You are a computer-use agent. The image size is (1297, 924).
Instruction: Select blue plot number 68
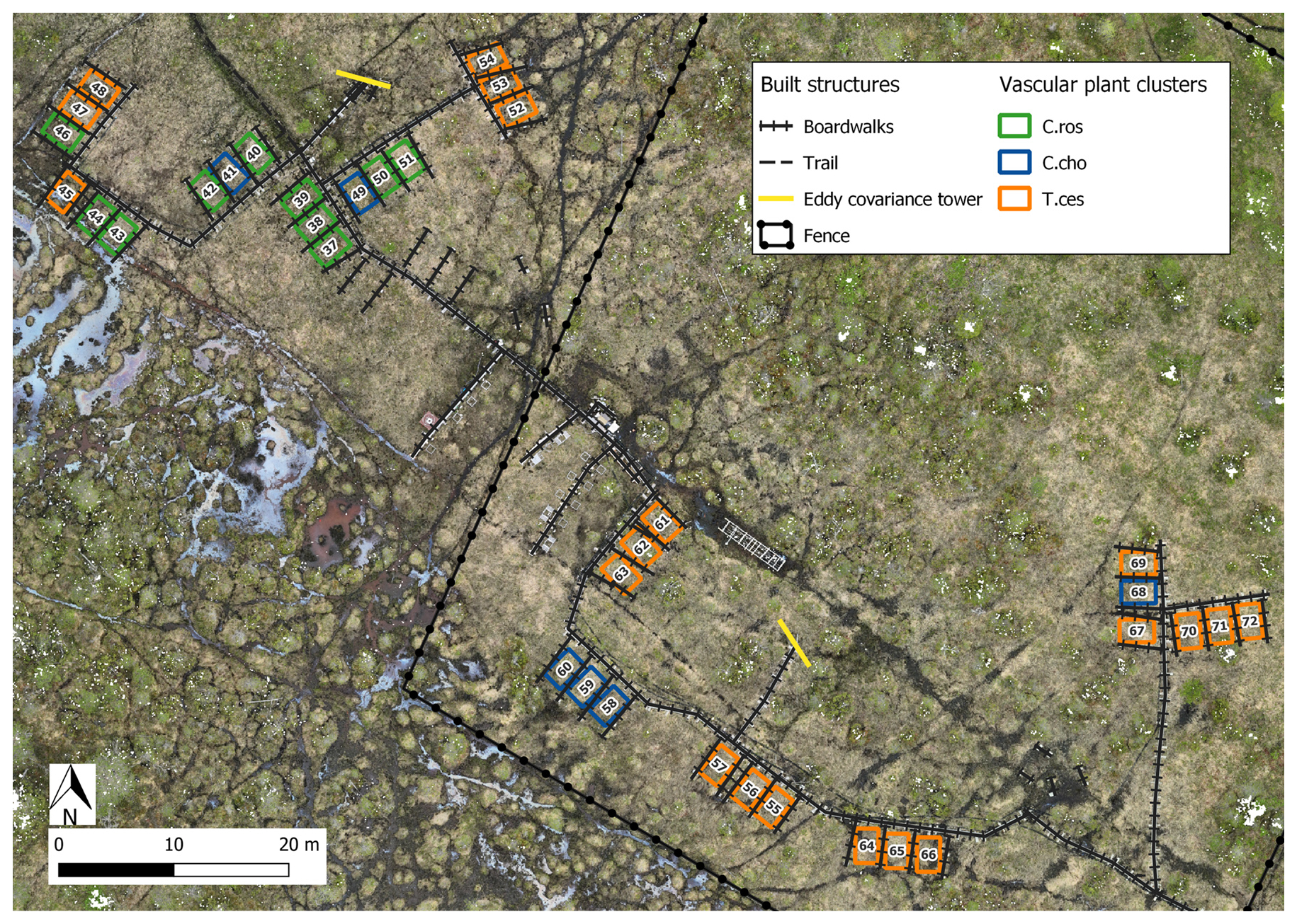point(1138,592)
